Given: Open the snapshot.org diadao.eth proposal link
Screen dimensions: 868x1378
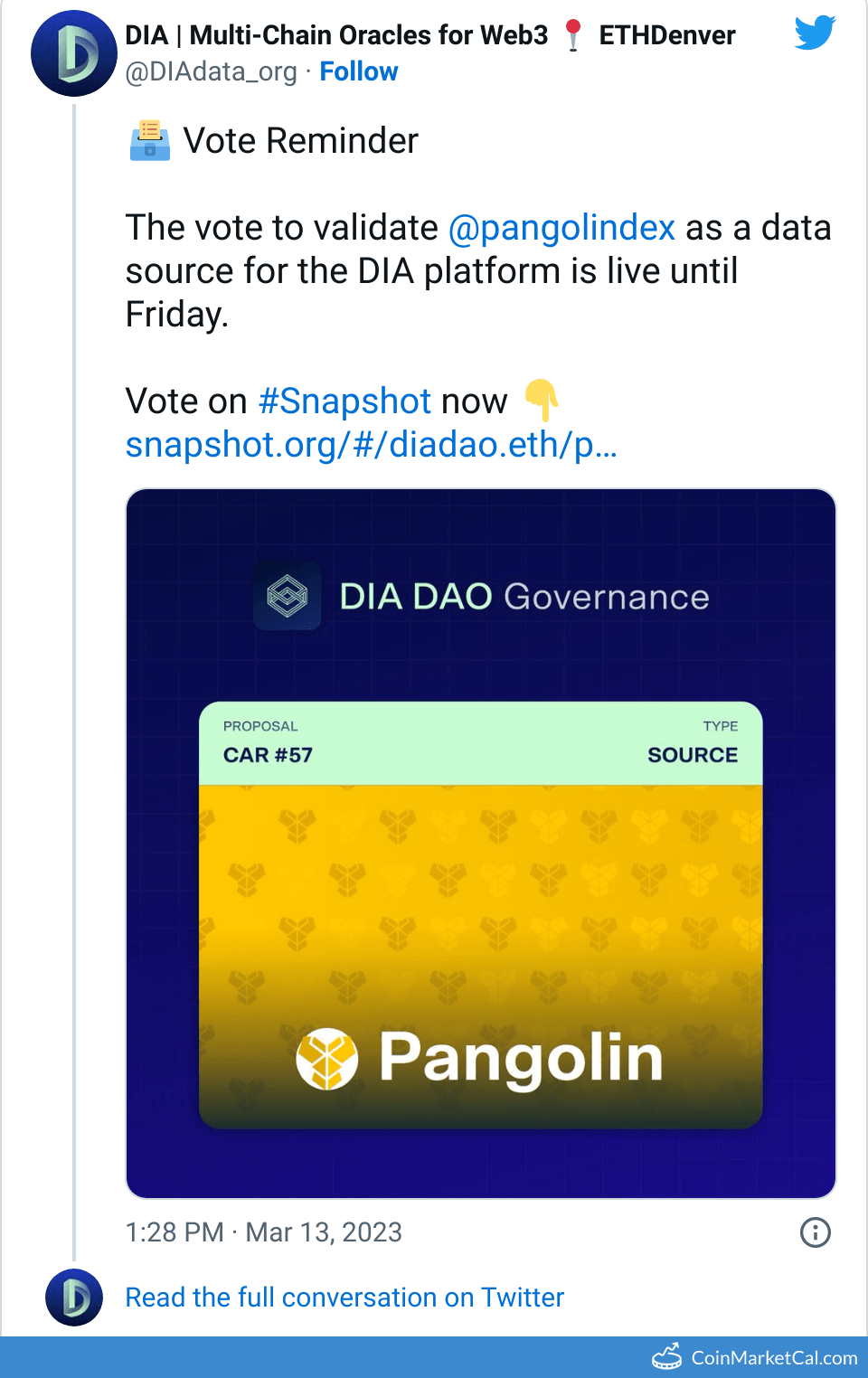Looking at the screenshot, I should 371,445.
